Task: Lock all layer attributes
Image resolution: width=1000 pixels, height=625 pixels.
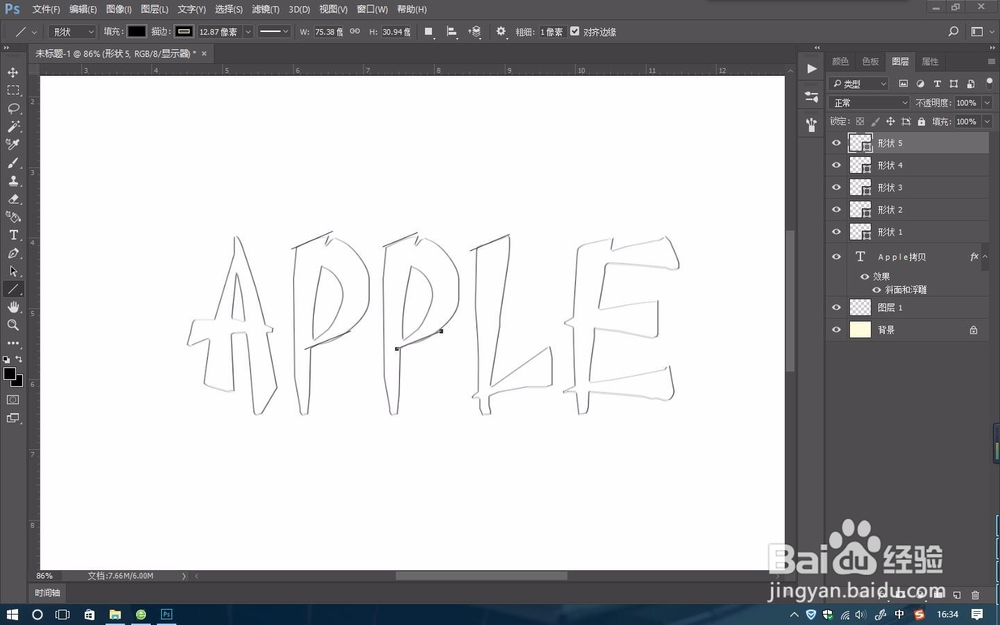Action: 921,121
